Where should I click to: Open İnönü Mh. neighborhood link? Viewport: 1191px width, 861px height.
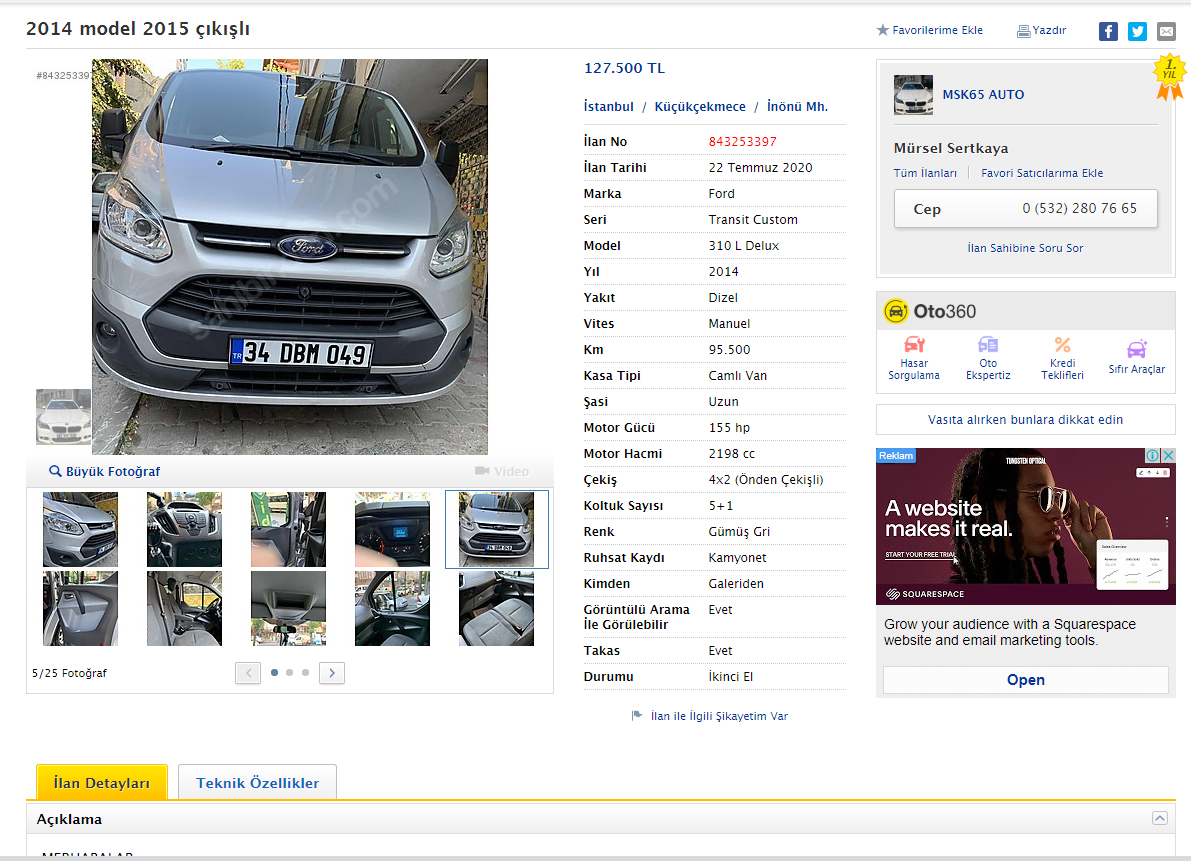click(x=797, y=106)
